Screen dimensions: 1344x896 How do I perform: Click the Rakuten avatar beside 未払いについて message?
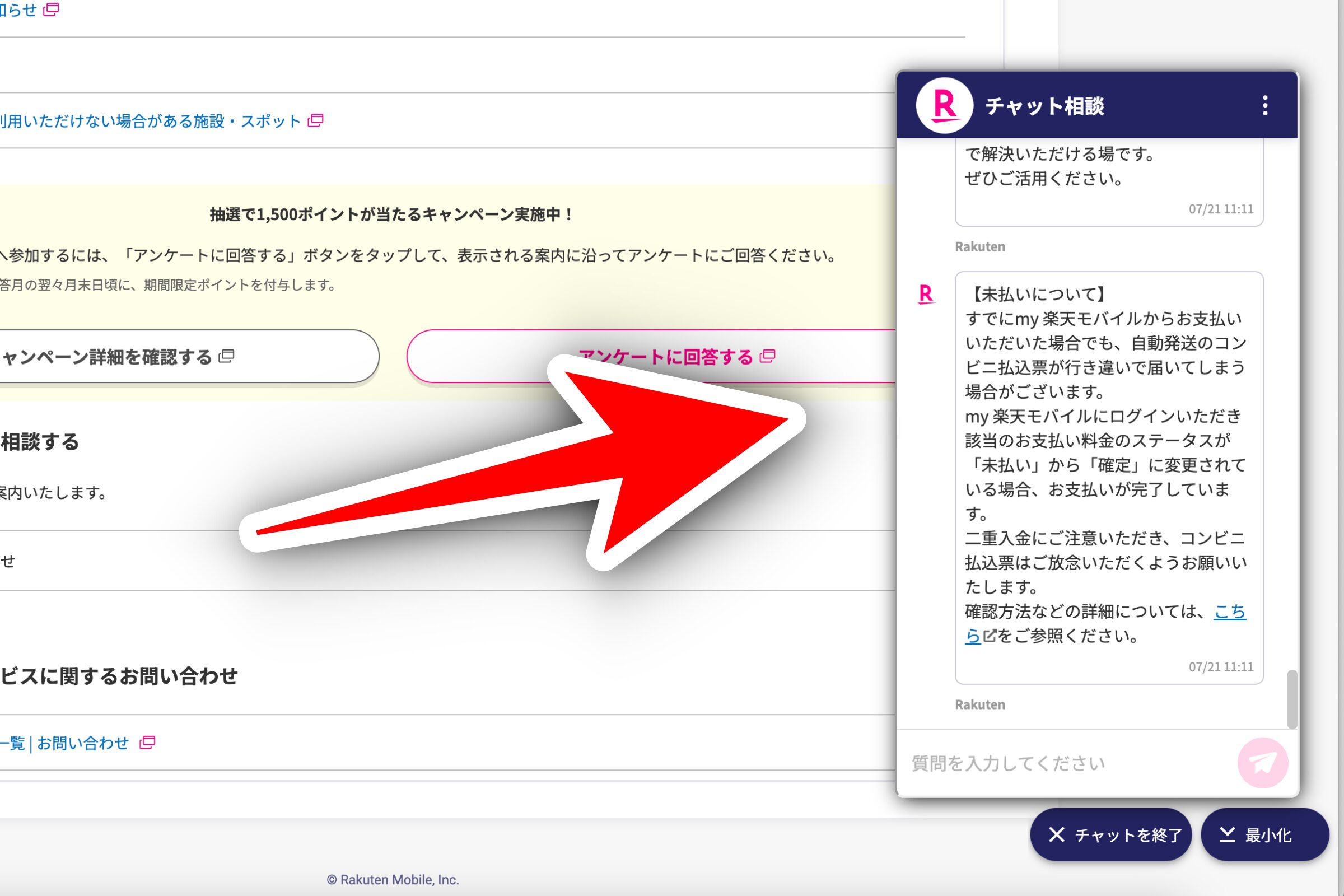926,295
